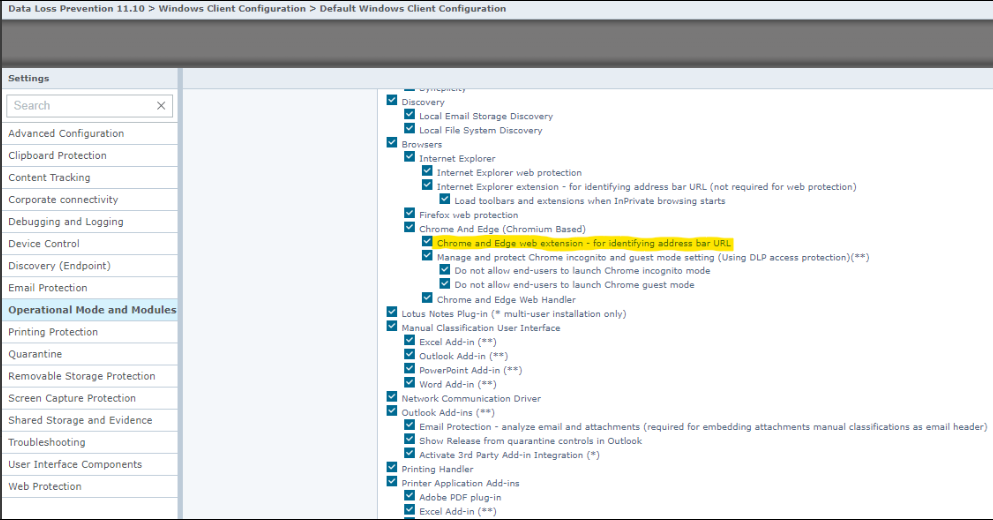Viewport: 993px width, 520px height.
Task: Toggle Firefox web protection checkbox
Action: [410, 214]
